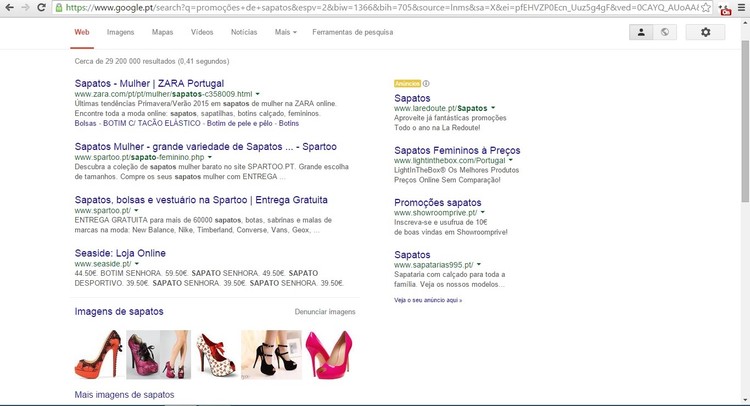This screenshot has height=406, width=750.
Task: Open Promoções sapatos ad
Action: [x=438, y=202]
